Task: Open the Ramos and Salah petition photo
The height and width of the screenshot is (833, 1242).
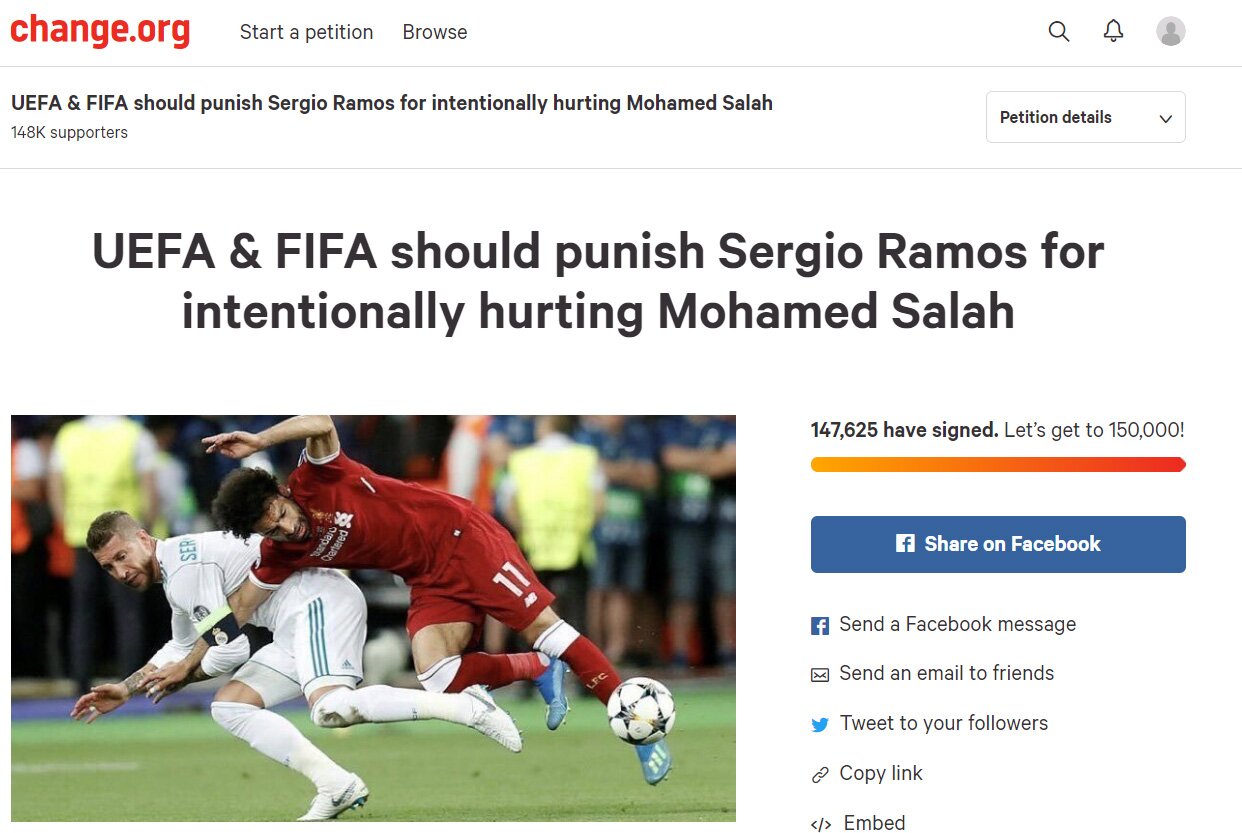Action: (373, 618)
